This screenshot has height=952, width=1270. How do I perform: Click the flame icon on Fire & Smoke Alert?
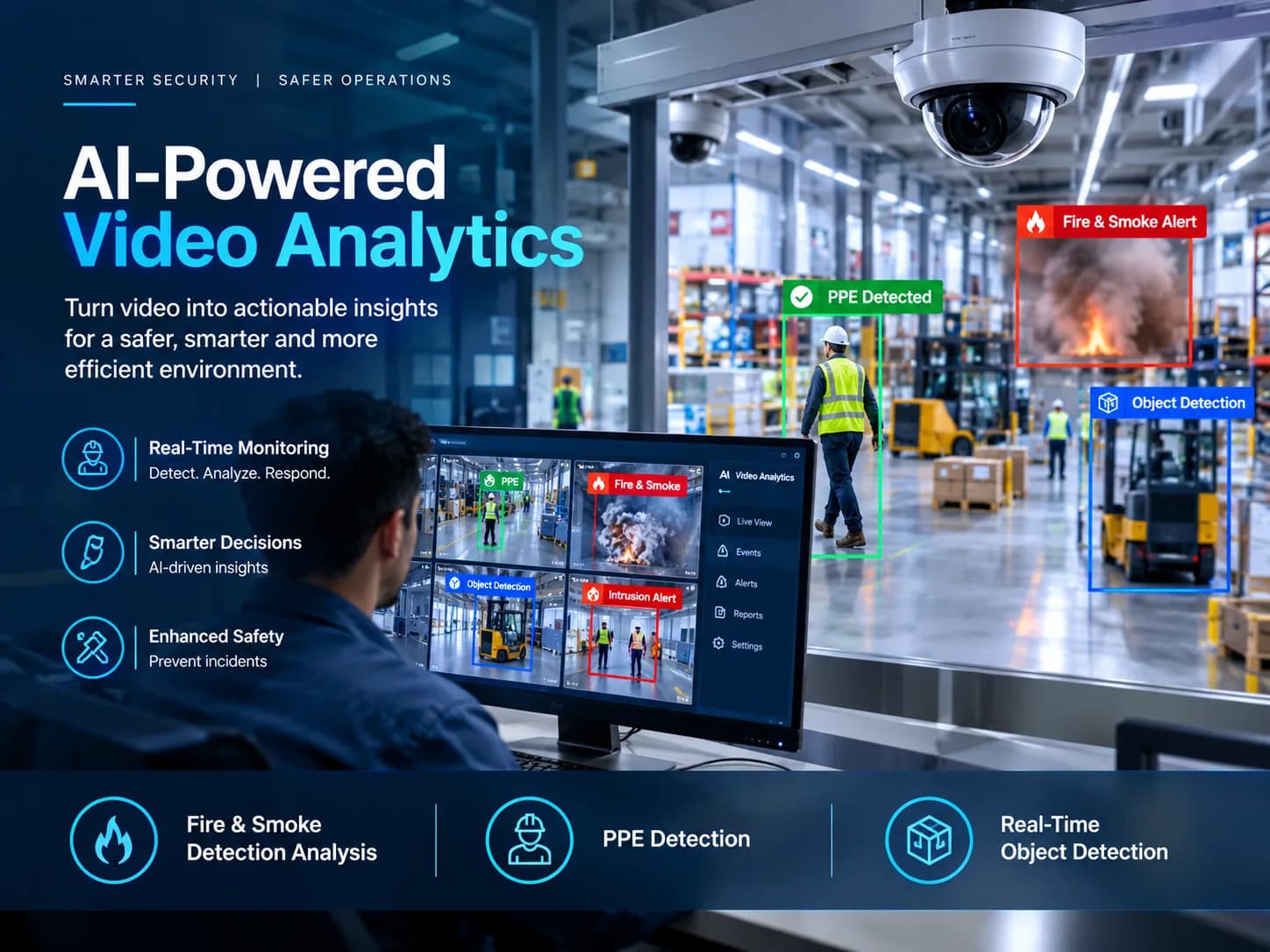1036,222
